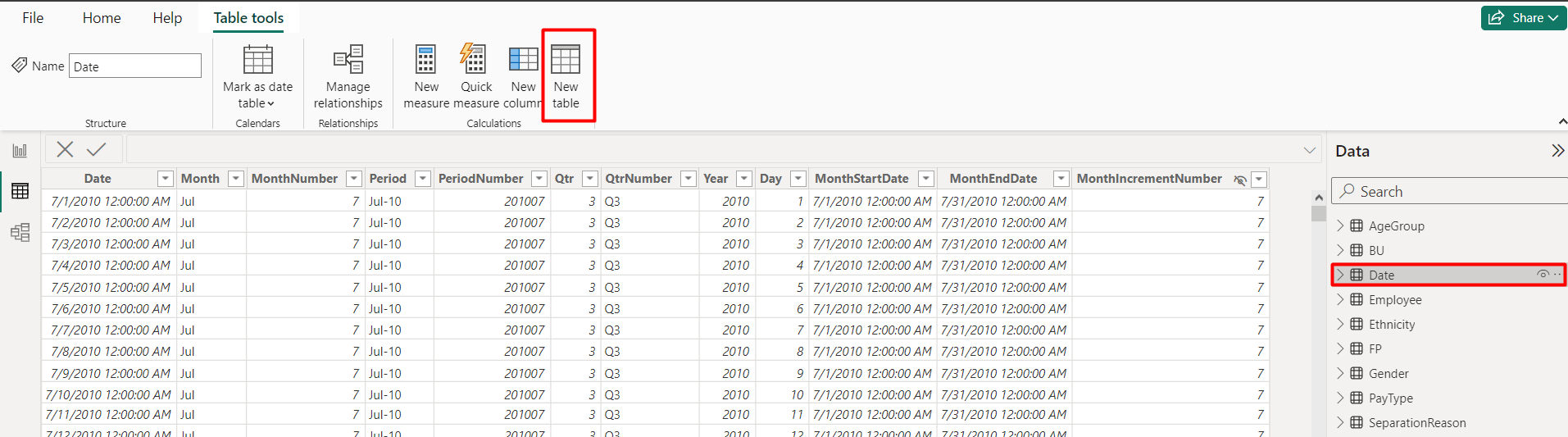This screenshot has width=1568, height=437.
Task: Switch to Model view in left sidebar
Action: point(20,232)
